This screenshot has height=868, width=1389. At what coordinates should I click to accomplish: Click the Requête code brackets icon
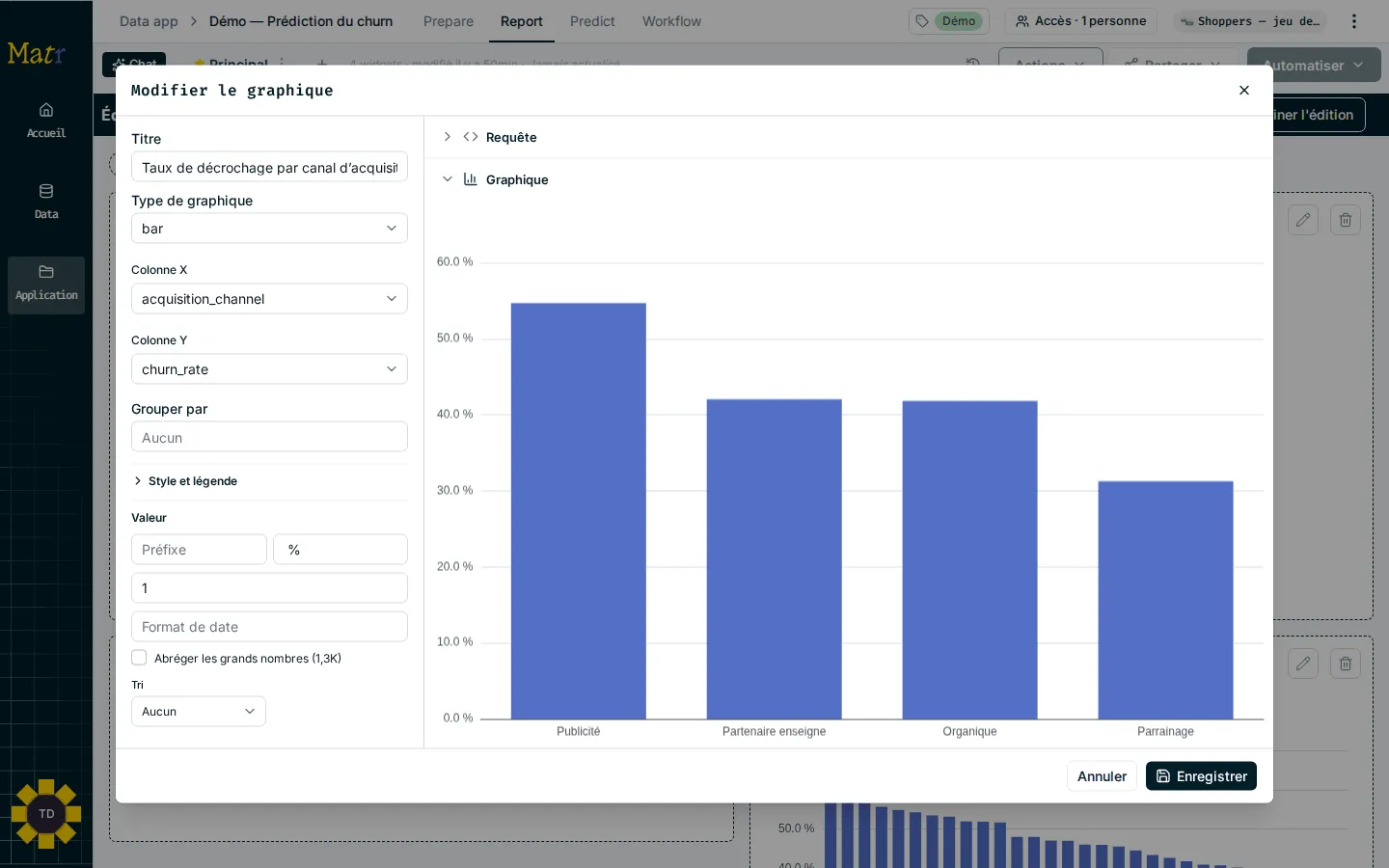(x=471, y=137)
